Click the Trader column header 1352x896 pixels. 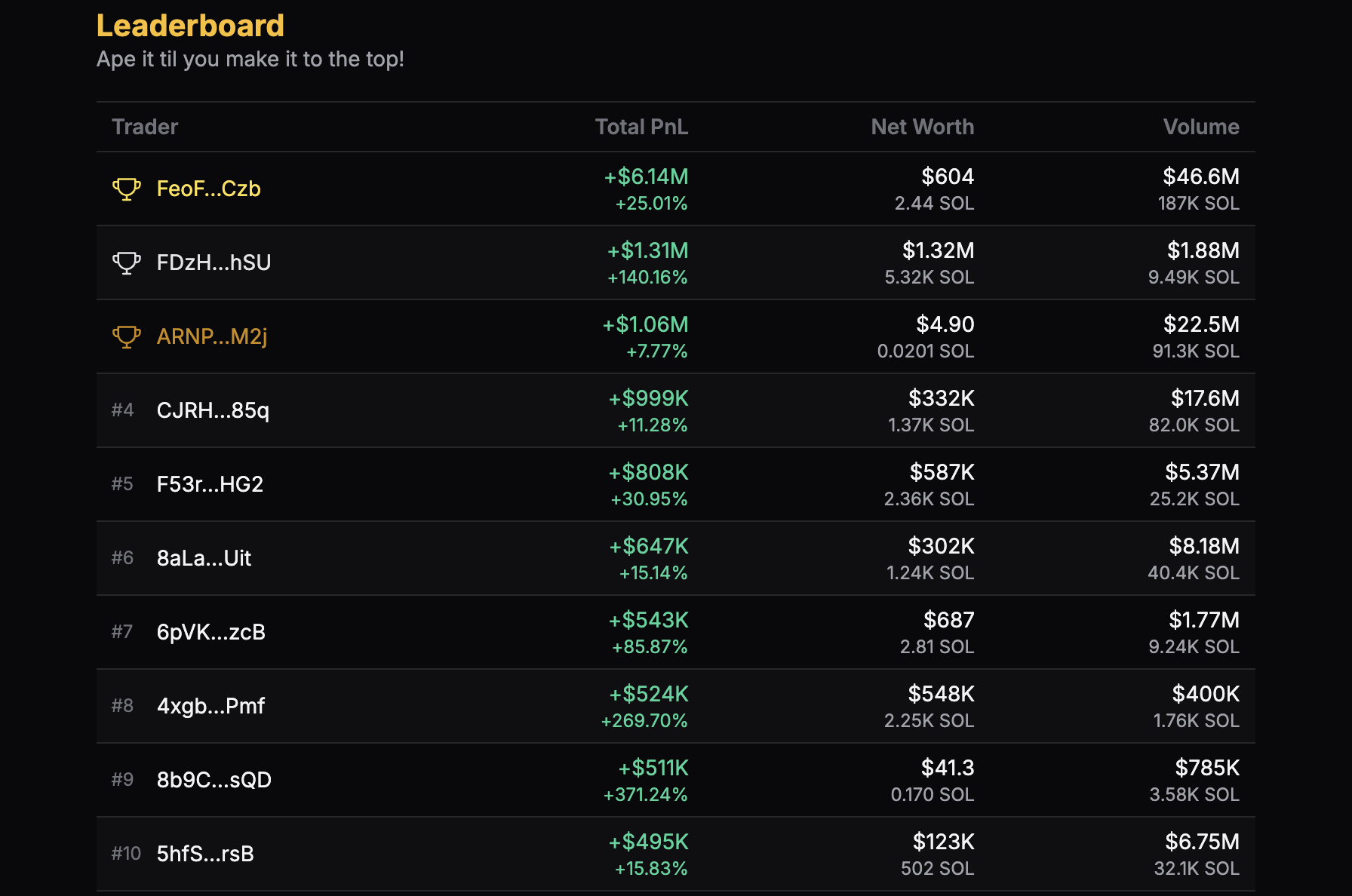click(145, 127)
